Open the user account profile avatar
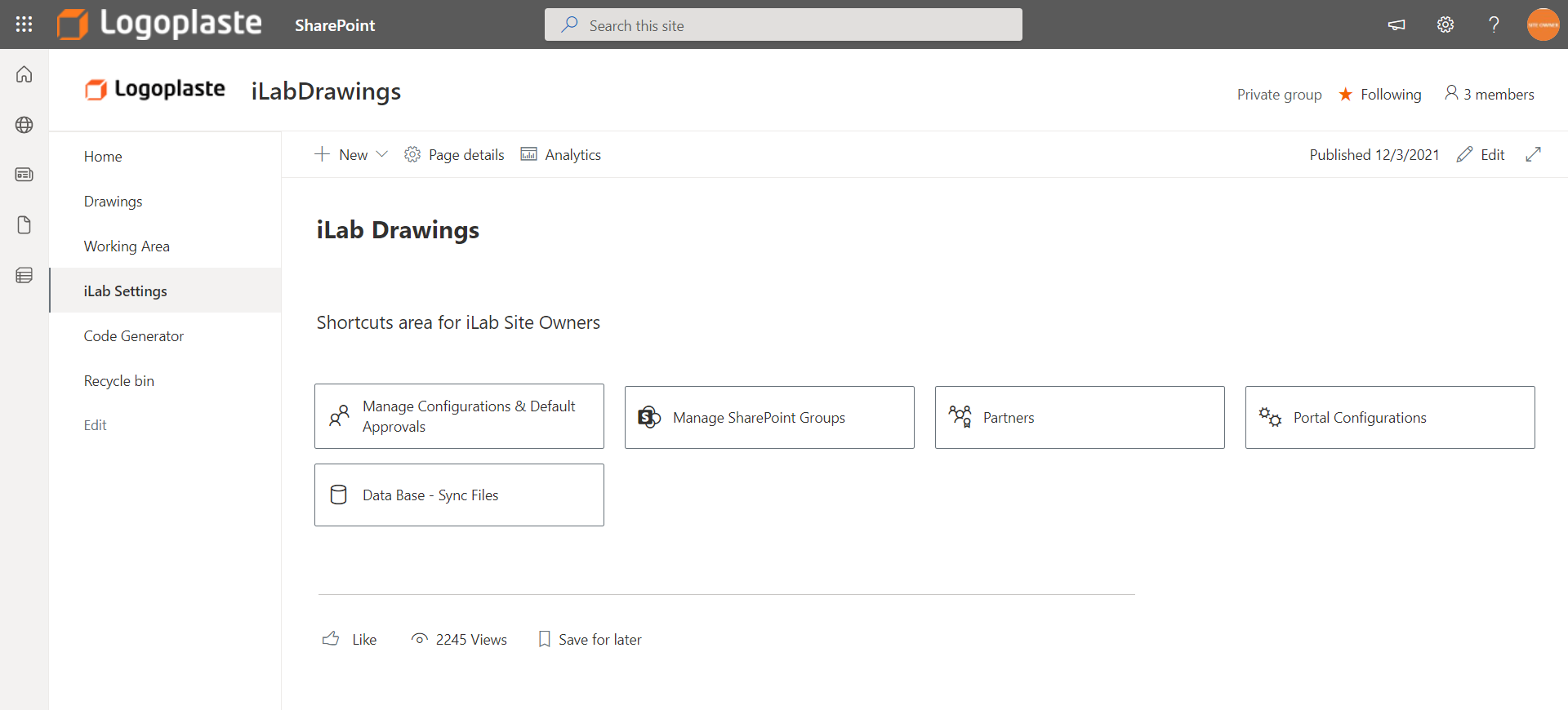1568x710 pixels. click(x=1543, y=24)
